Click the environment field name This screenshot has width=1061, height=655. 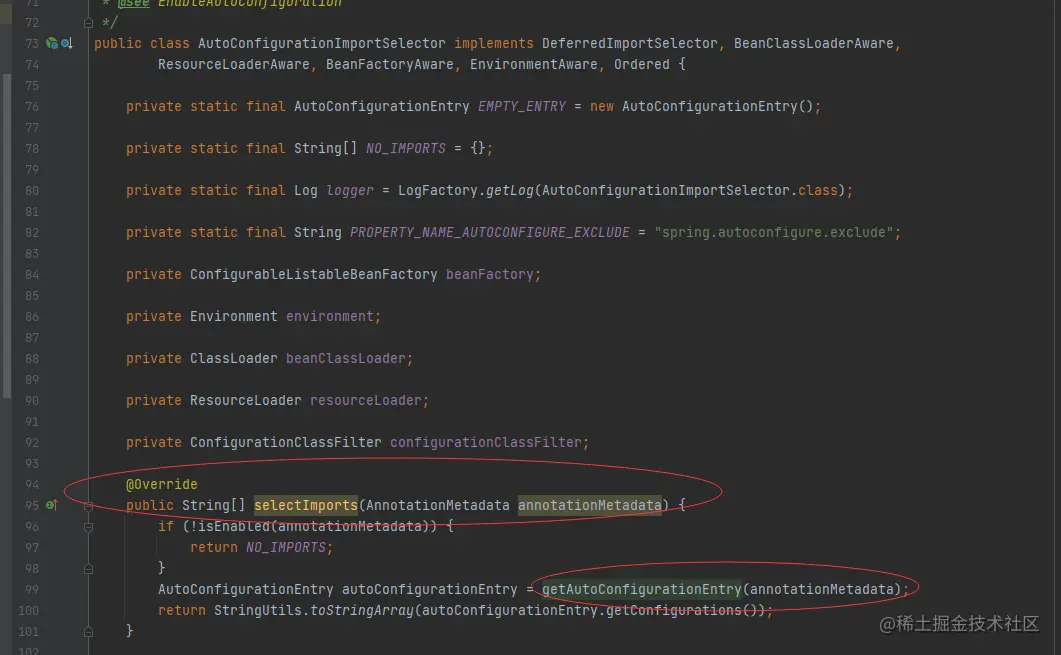pos(330,316)
